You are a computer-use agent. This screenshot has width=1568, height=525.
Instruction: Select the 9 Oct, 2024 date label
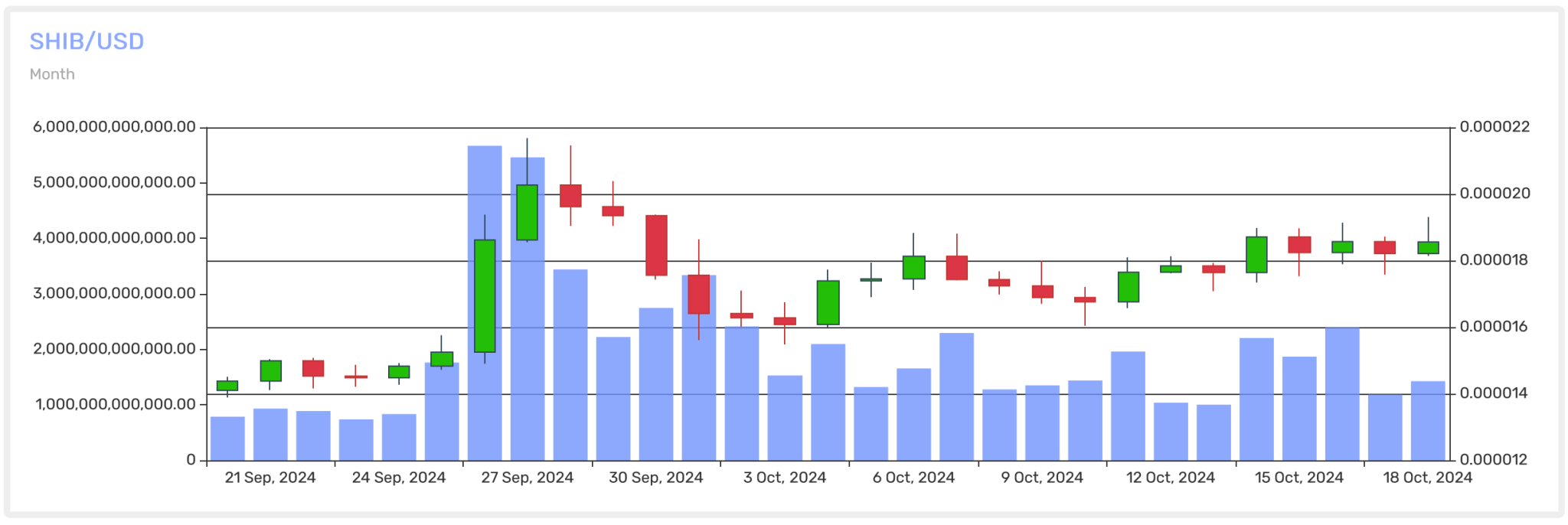pos(1042,478)
